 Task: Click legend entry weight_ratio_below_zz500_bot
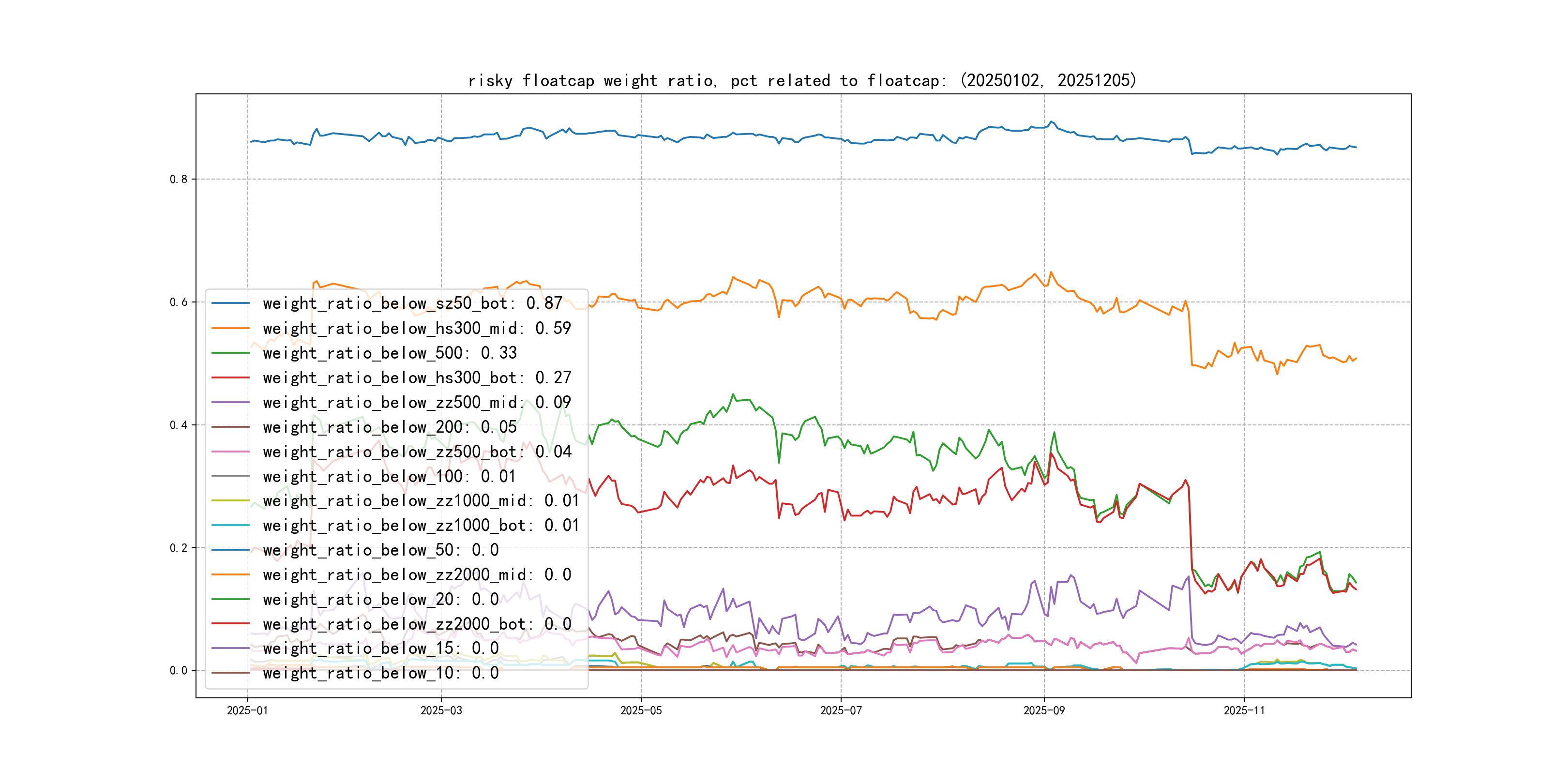click(417, 452)
